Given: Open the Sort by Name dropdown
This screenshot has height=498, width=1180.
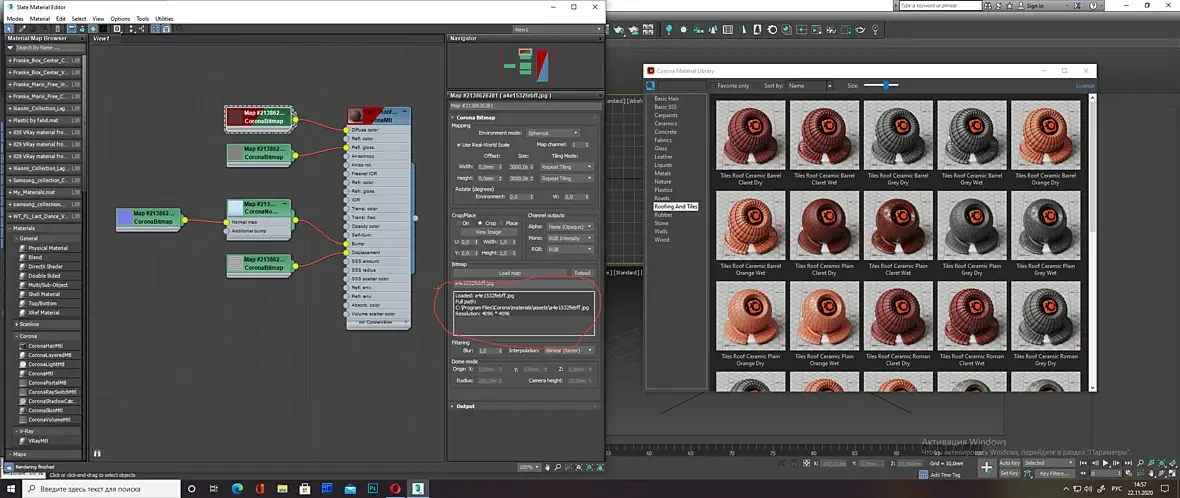Looking at the screenshot, I should coord(809,86).
